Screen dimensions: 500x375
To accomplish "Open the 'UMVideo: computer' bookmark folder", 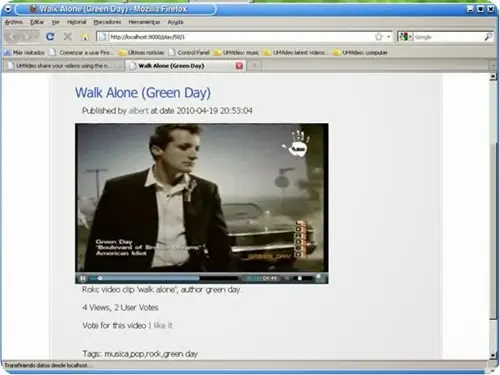I will click(x=361, y=52).
